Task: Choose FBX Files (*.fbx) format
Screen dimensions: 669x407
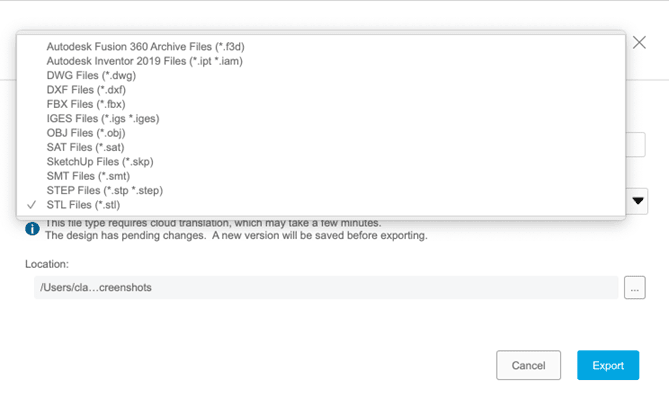Action: pos(88,104)
